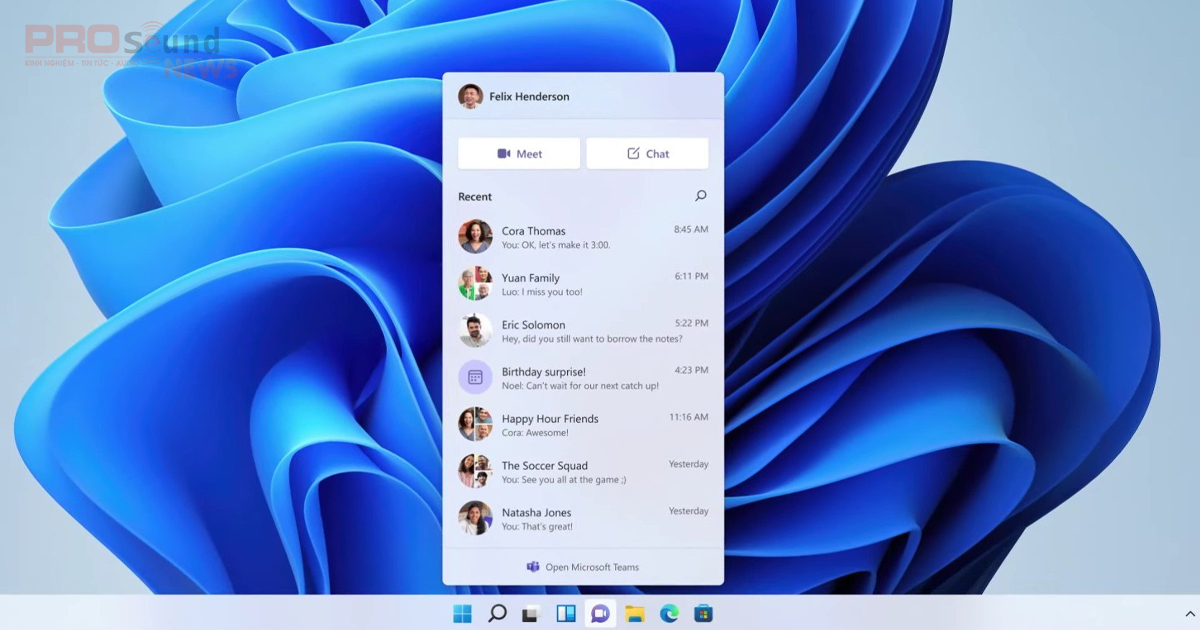Image resolution: width=1200 pixels, height=630 pixels.
Task: Start a video call with Meet
Action: (519, 154)
